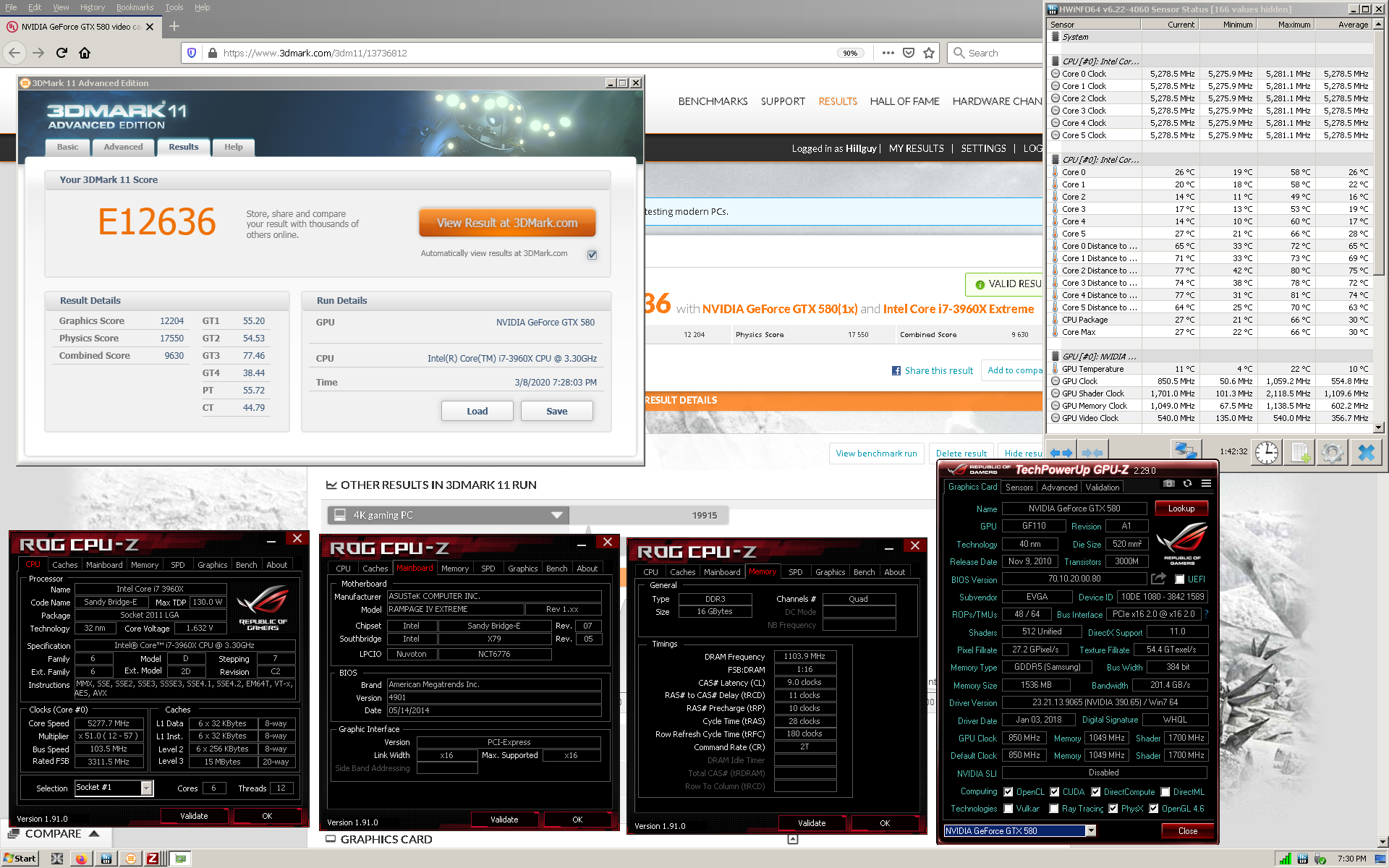1389x868 pixels.
Task: Switch to Basic tab in 3DMark 11
Action: 67,147
